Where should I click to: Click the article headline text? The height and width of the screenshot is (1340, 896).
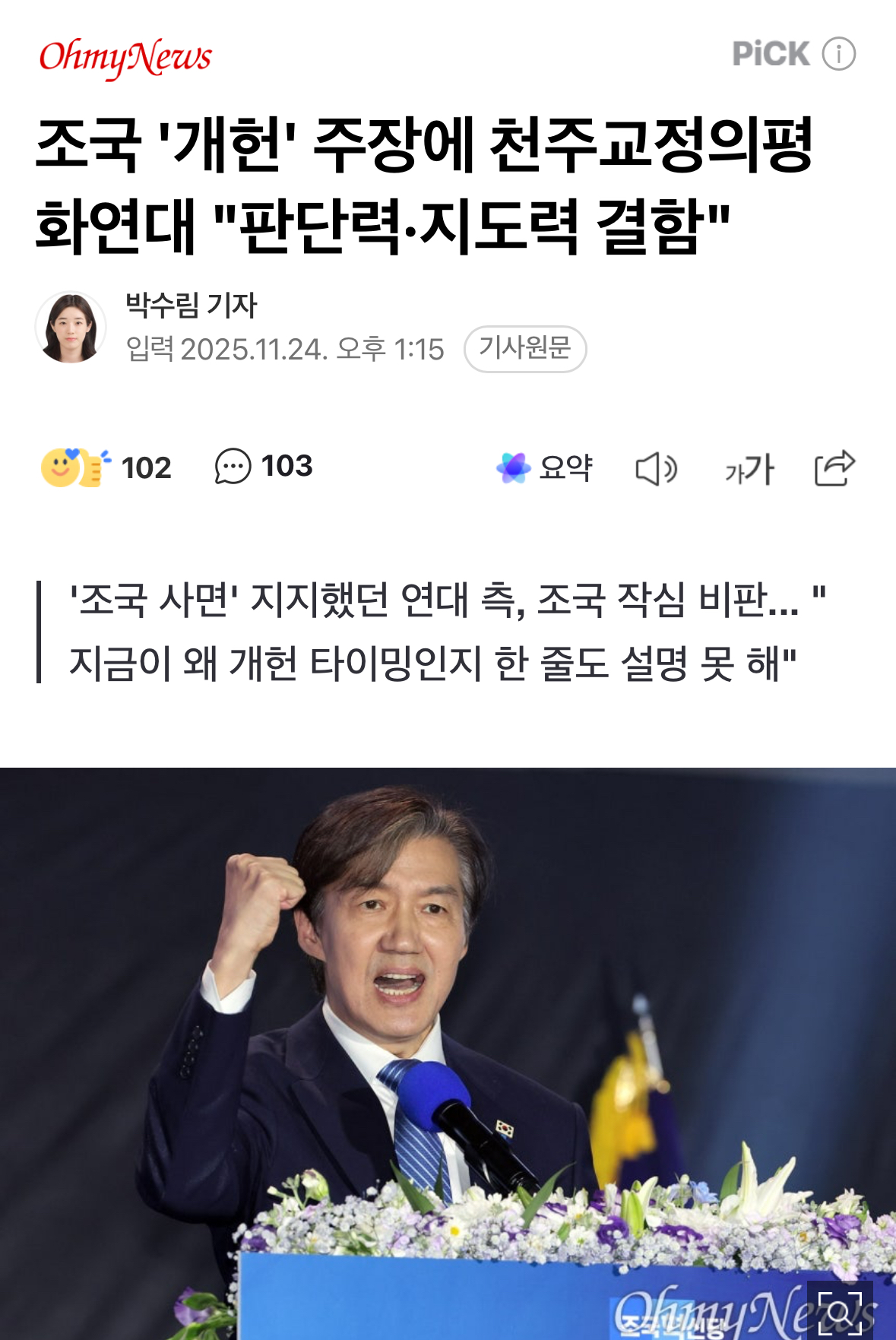425,185
